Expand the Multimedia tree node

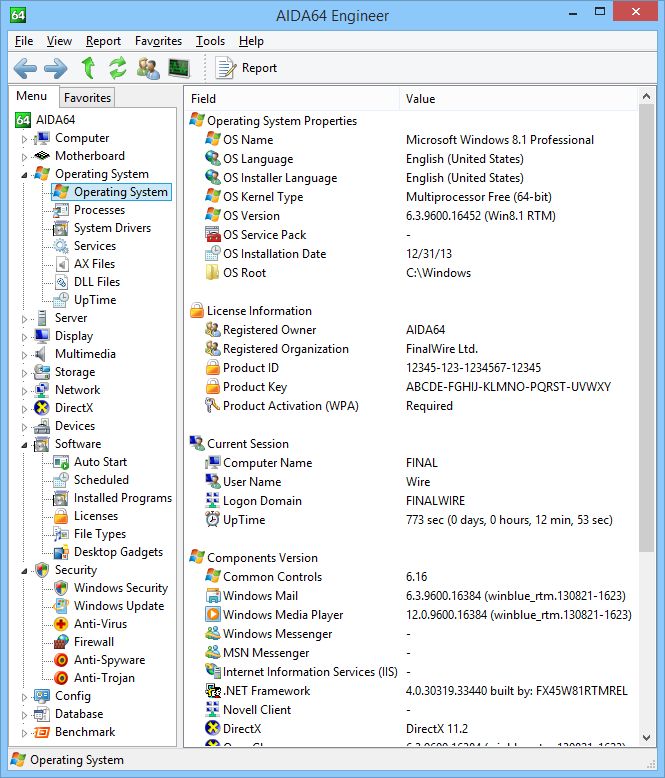(24, 355)
